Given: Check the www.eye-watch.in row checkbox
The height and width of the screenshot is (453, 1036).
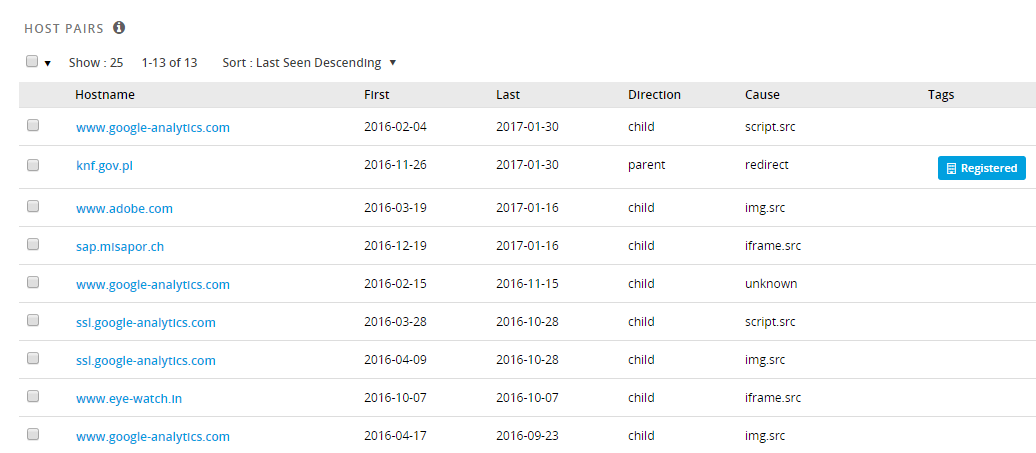Looking at the screenshot, I should tap(33, 396).
